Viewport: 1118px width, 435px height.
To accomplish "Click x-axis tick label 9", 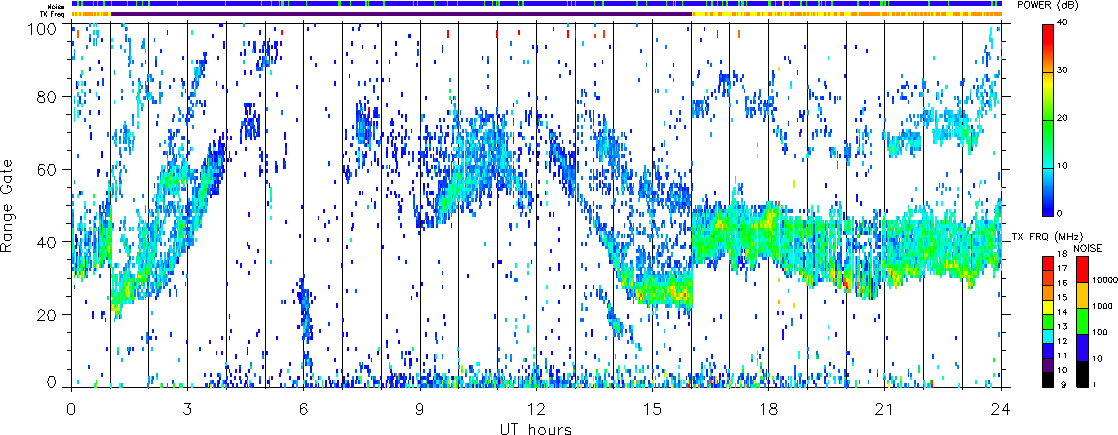I will click(x=420, y=409).
